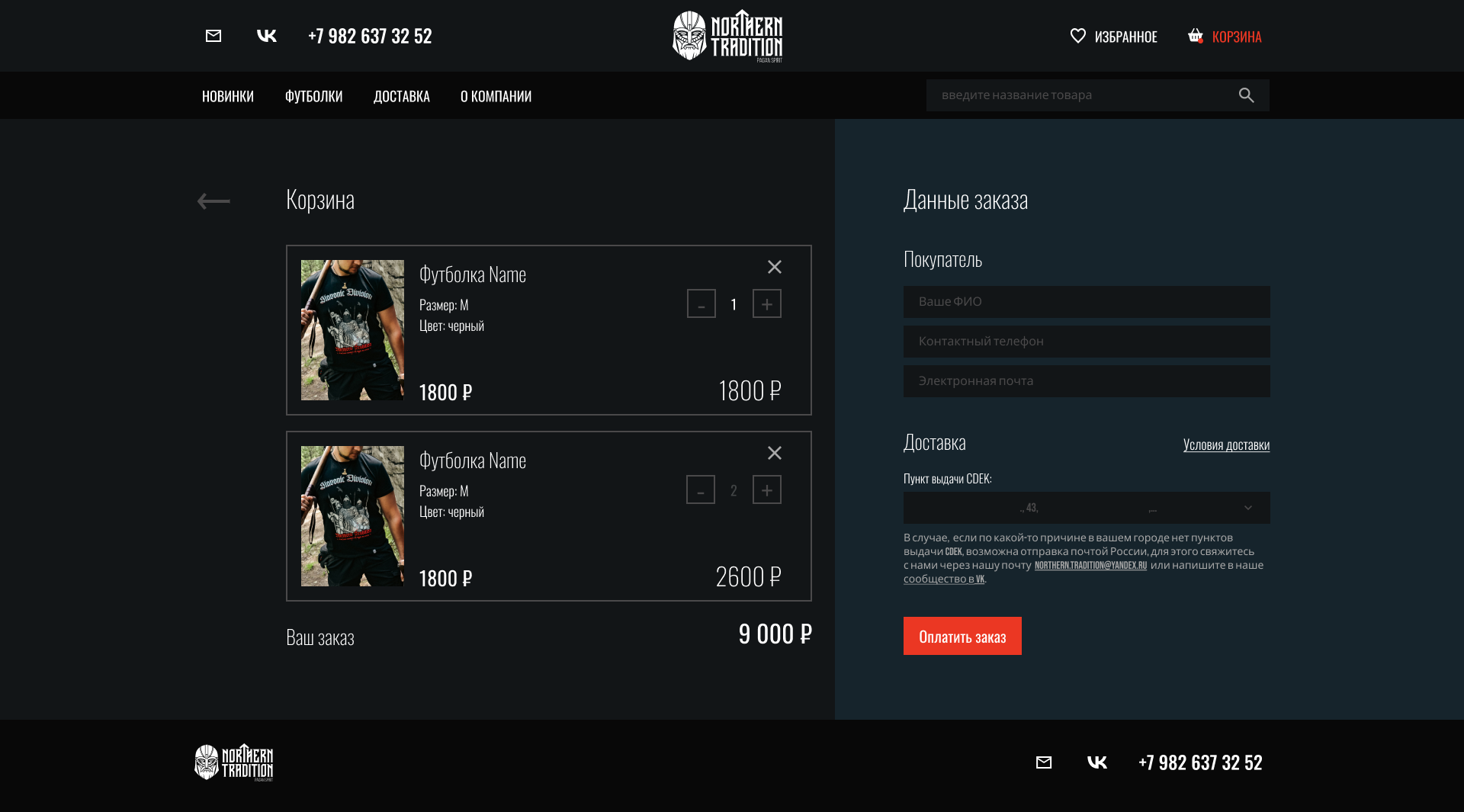The image size is (1464, 812).
Task: Click the first Футболка Name title
Action: coord(473,274)
